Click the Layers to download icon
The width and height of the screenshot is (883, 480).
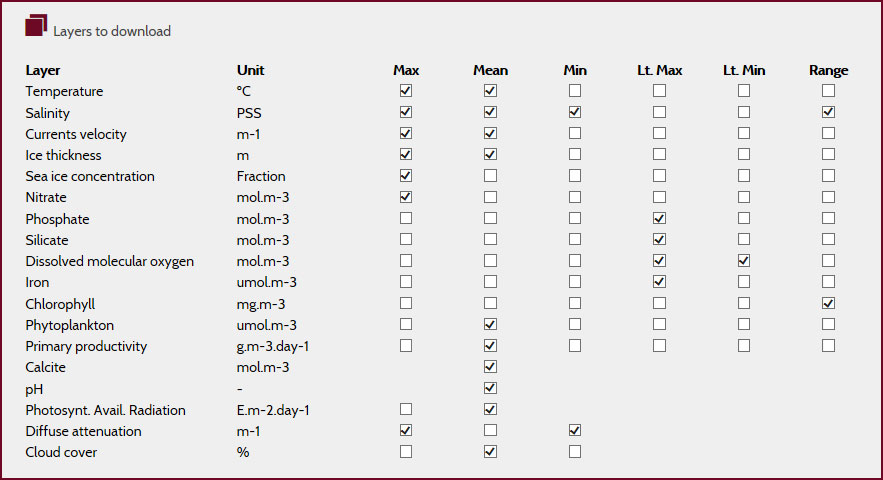pos(36,25)
